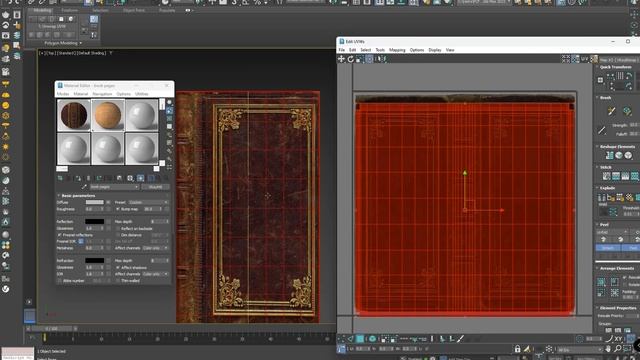Click the blue left Peel button
The width and height of the screenshot is (640, 360).
(x=608, y=248)
